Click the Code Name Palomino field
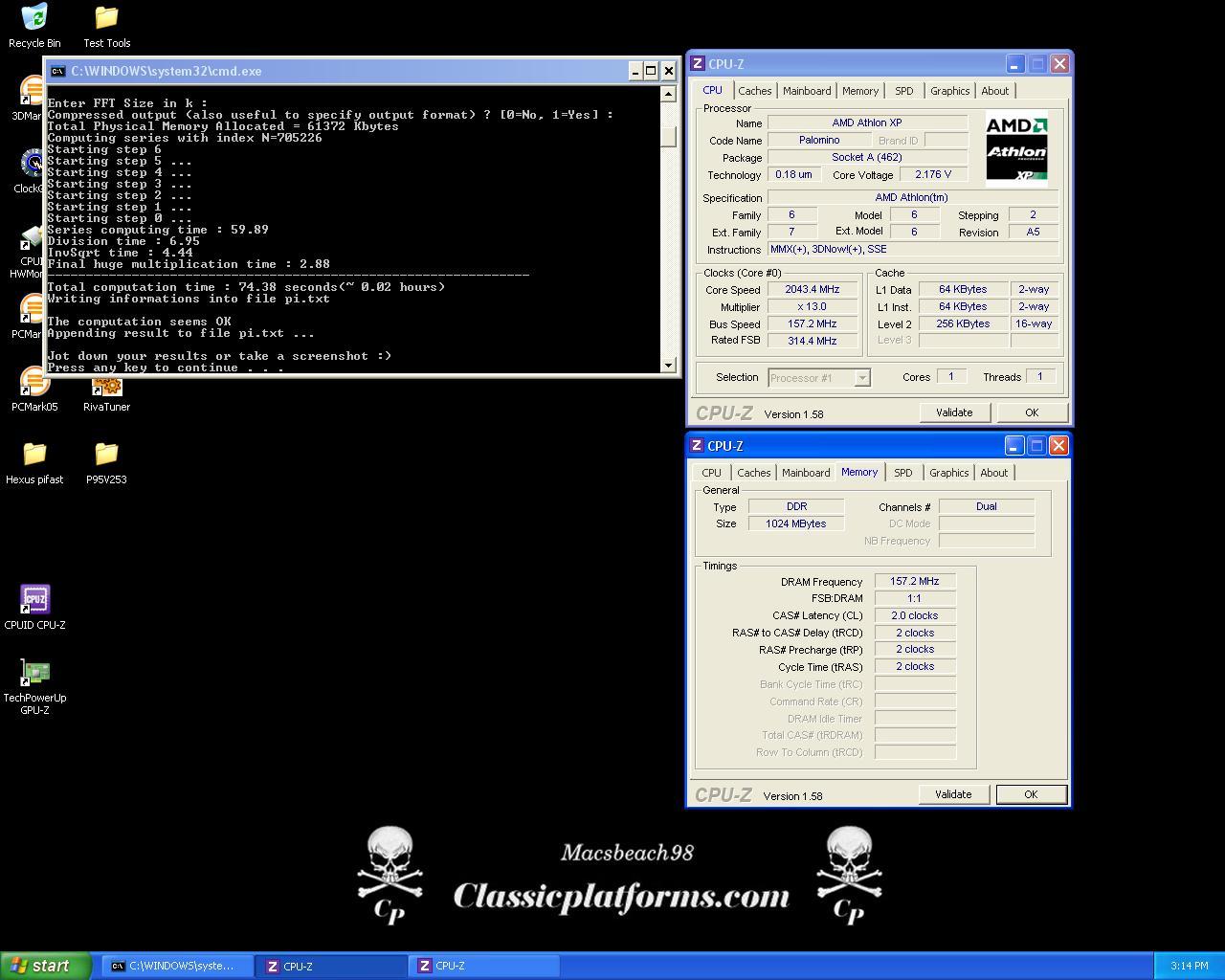 [819, 141]
